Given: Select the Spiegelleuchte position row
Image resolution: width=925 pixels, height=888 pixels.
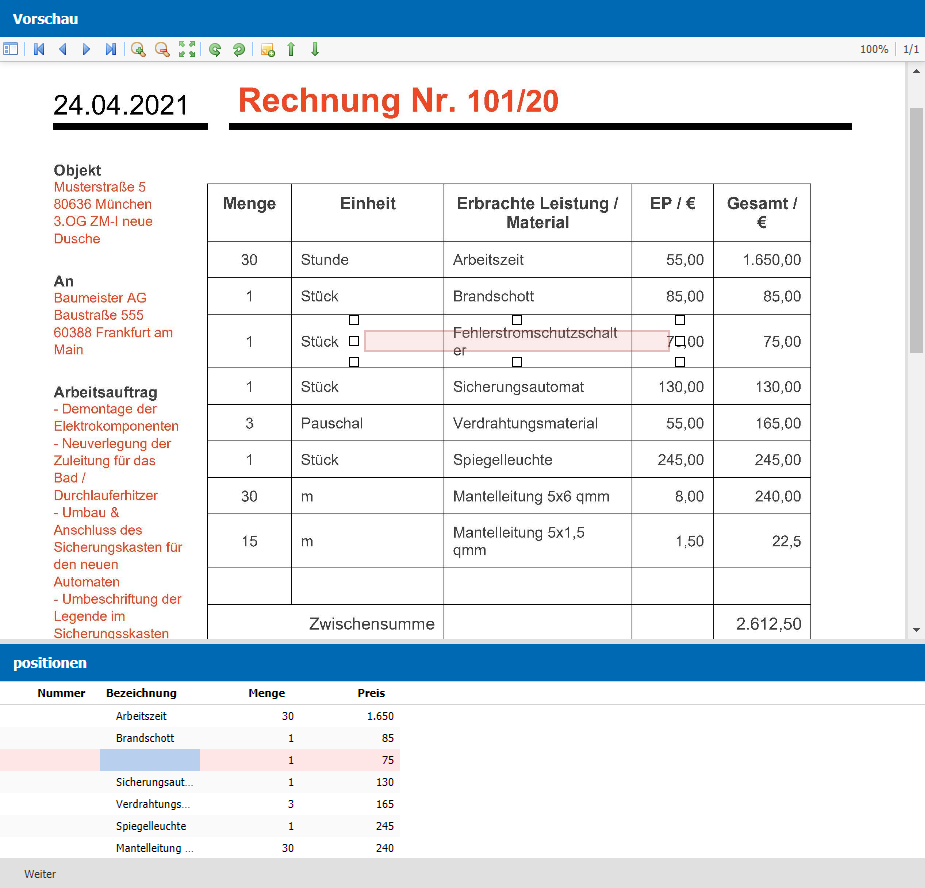Looking at the screenshot, I should 200,826.
